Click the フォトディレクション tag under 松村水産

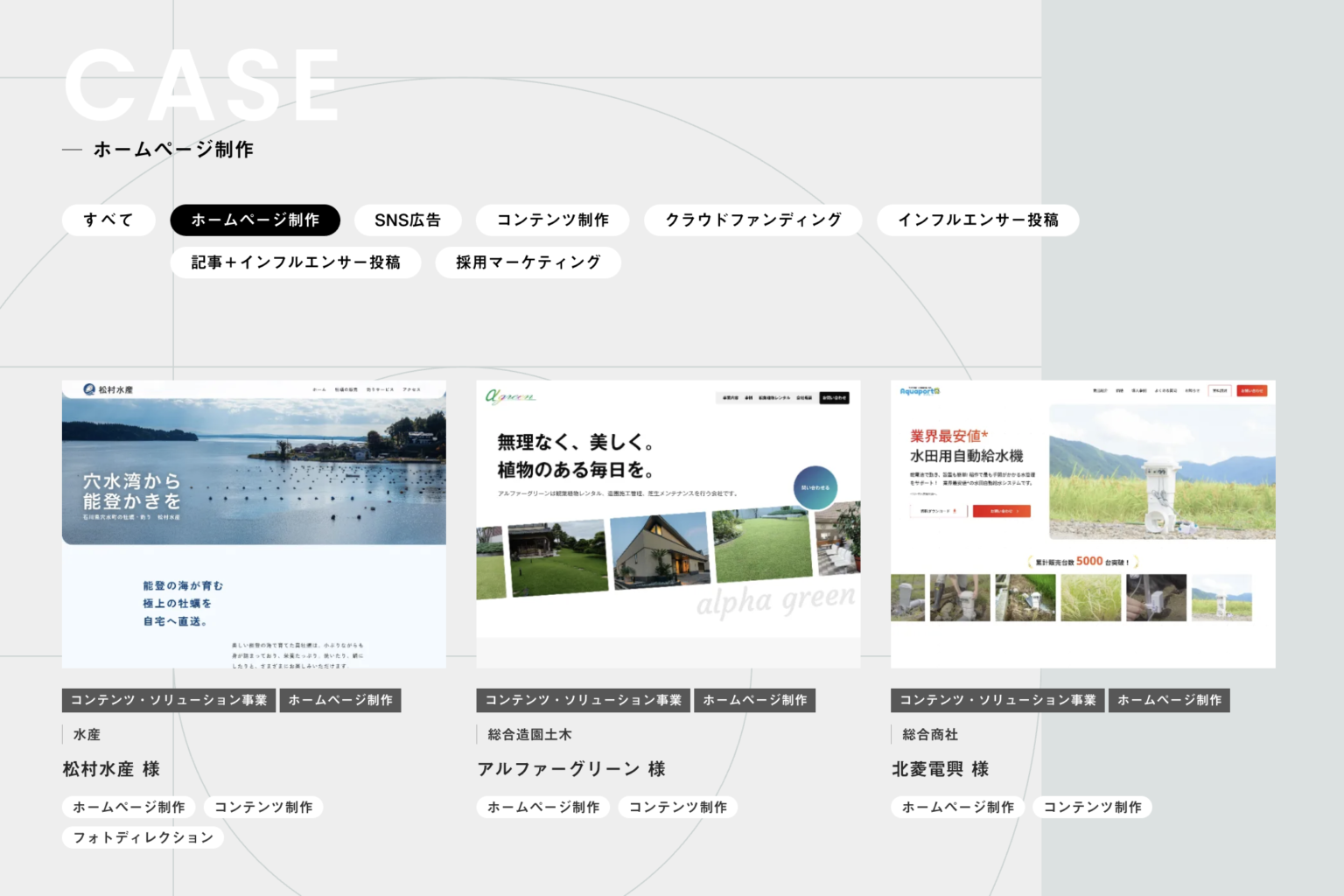(x=143, y=837)
